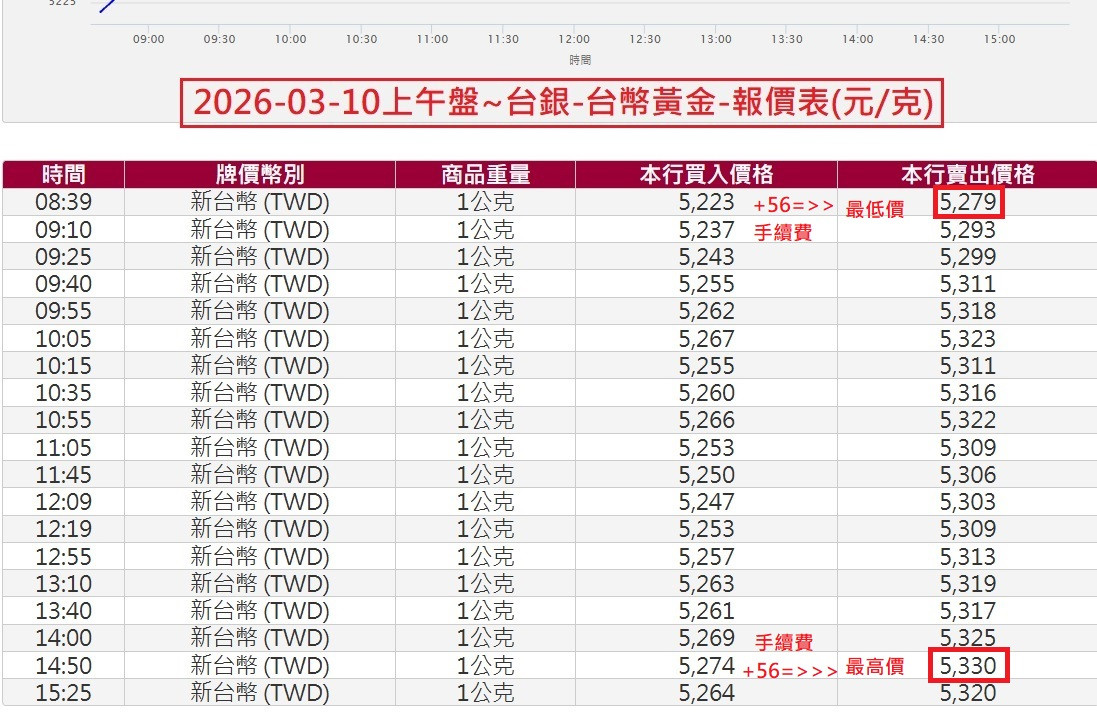This screenshot has width=1097, height=713.
Task: Click sell price 5,322
Action: (968, 421)
